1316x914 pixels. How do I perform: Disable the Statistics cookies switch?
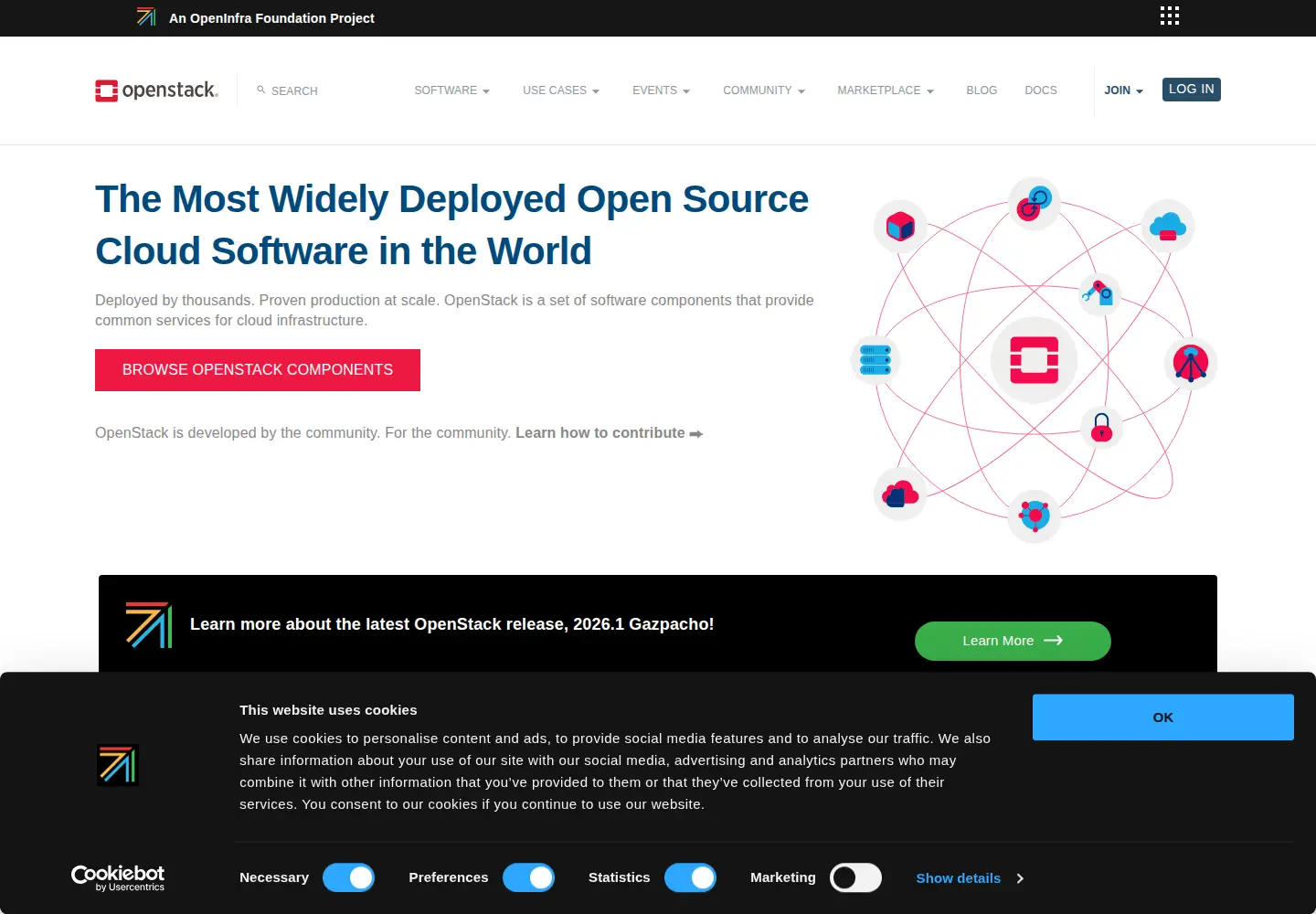[x=690, y=877]
